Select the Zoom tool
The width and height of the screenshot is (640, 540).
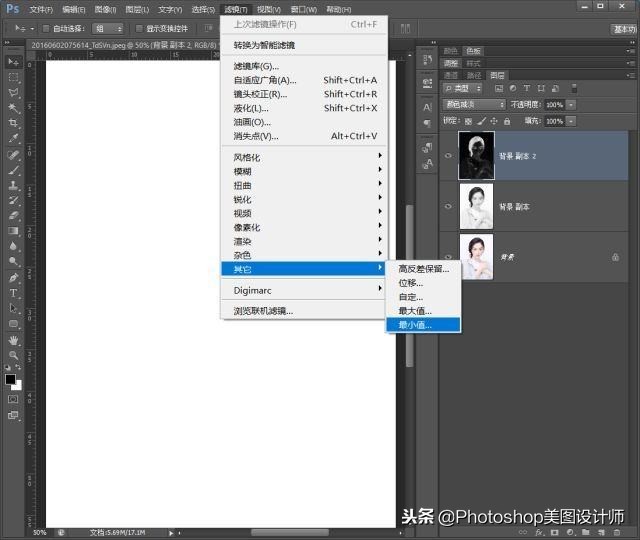[x=13, y=355]
